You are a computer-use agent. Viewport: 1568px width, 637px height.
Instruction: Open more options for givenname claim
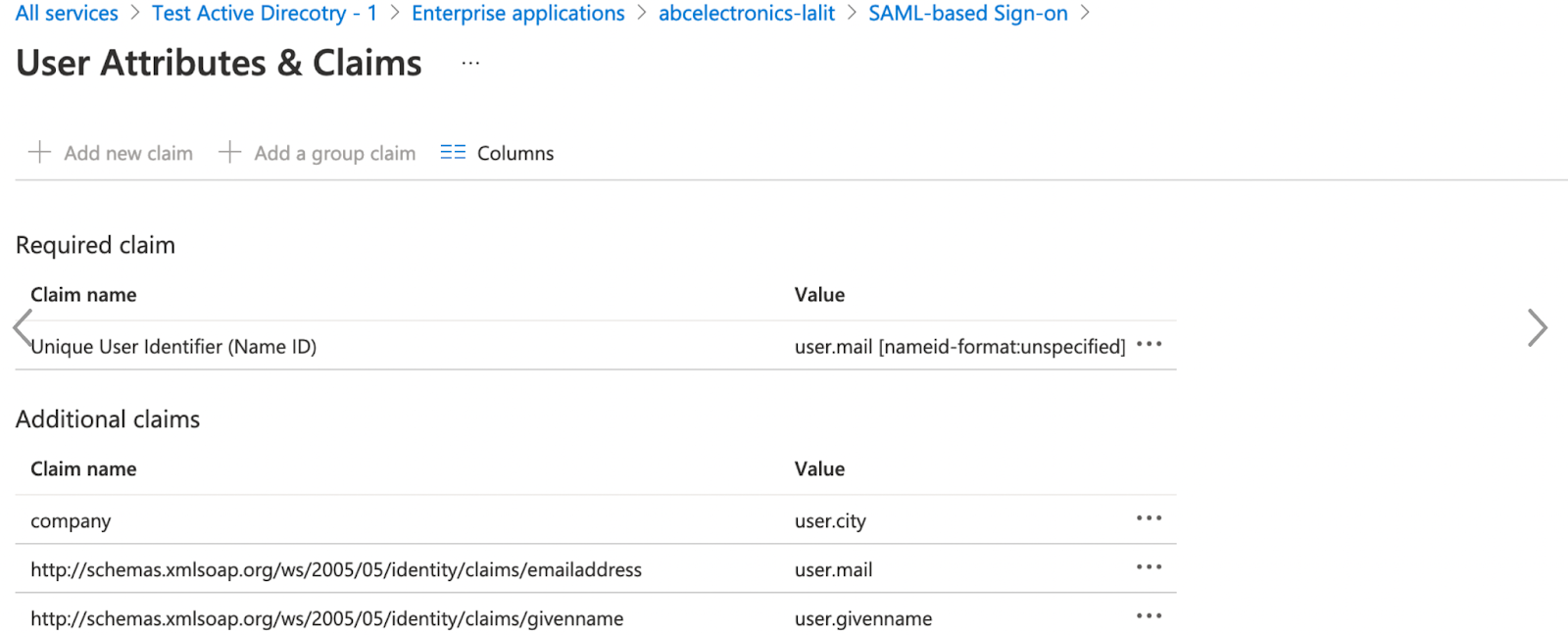(x=1149, y=615)
